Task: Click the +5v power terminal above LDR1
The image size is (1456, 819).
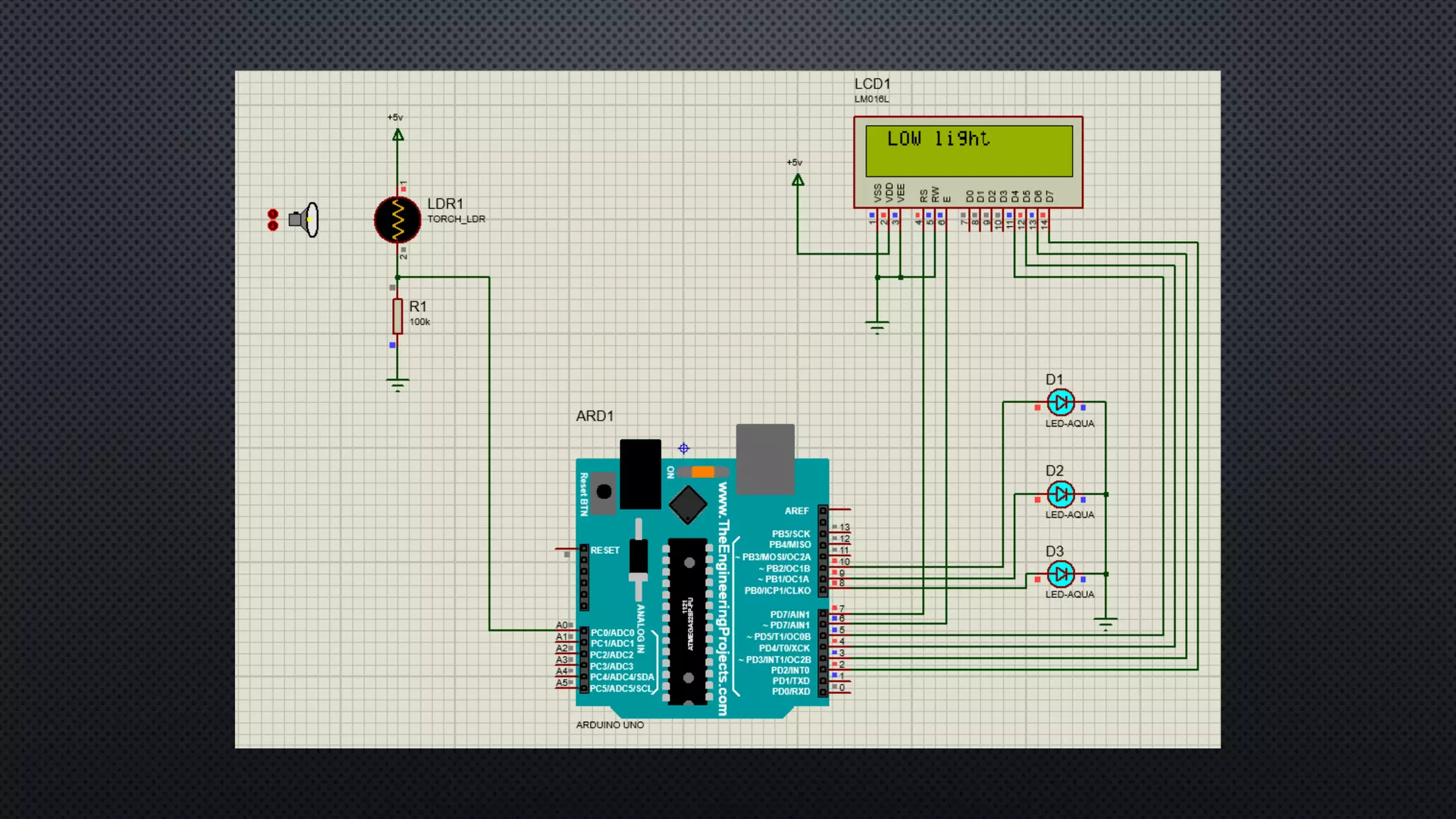Action: click(x=398, y=134)
